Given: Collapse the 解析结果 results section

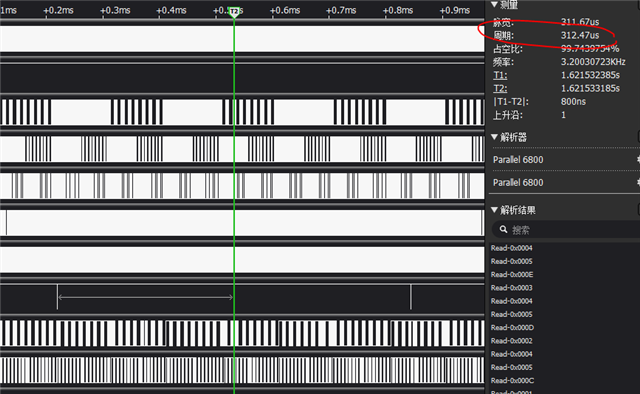Looking at the screenshot, I should pyautogui.click(x=494, y=210).
